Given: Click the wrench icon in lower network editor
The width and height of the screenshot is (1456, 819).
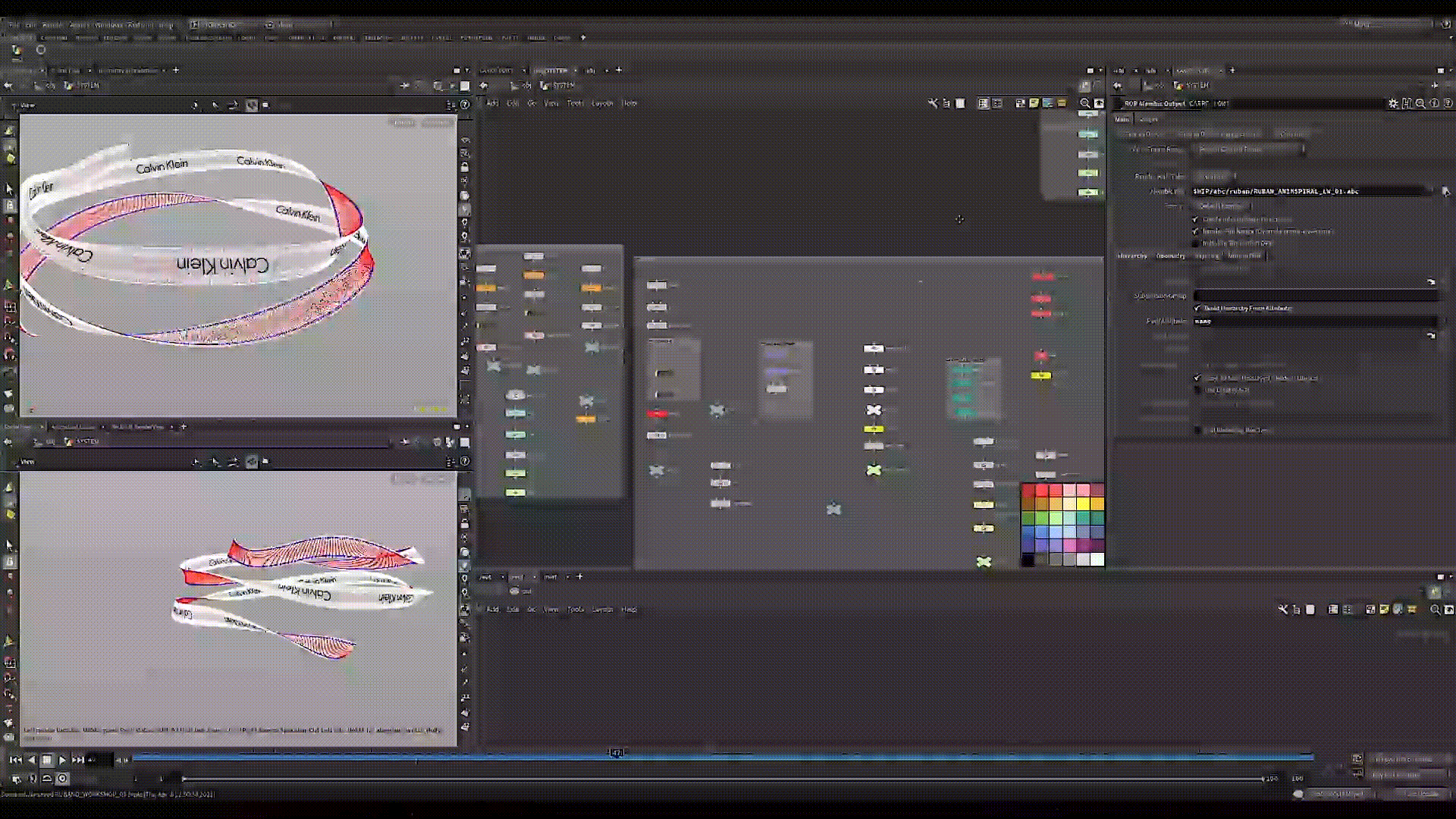Looking at the screenshot, I should pyautogui.click(x=1283, y=610).
